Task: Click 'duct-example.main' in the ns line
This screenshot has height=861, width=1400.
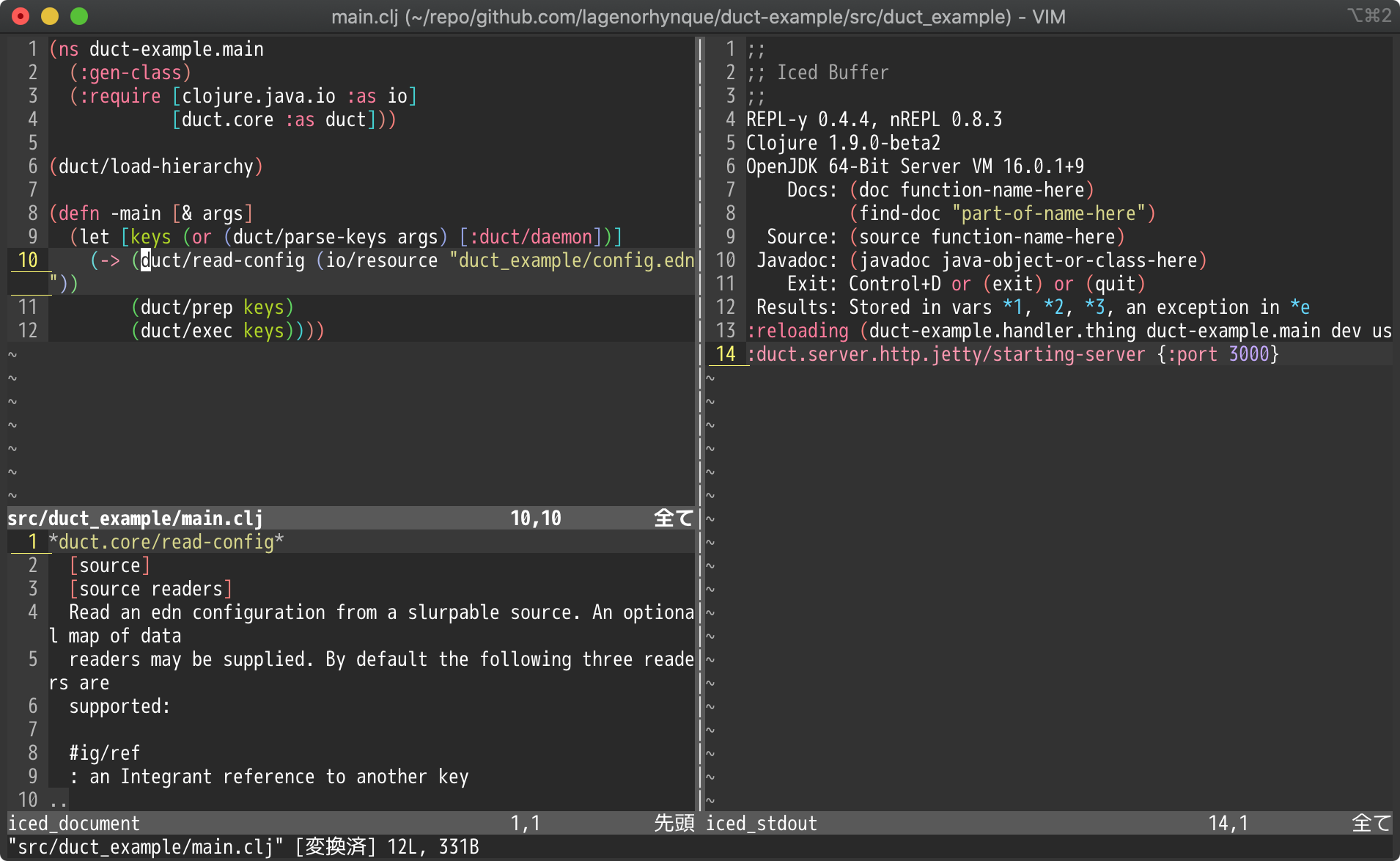Action: point(177,49)
